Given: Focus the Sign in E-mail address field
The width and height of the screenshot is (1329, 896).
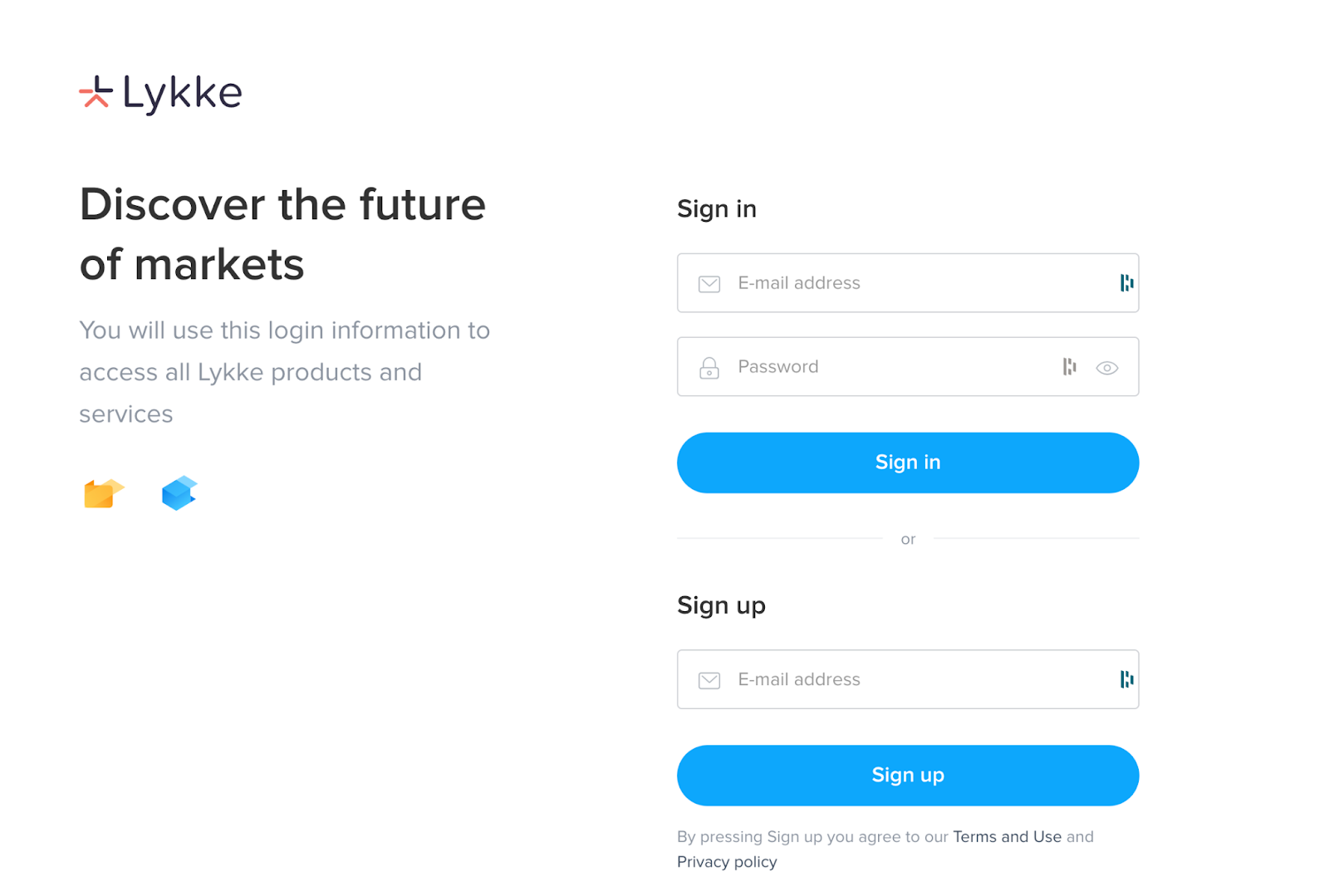Looking at the screenshot, I should (905, 283).
